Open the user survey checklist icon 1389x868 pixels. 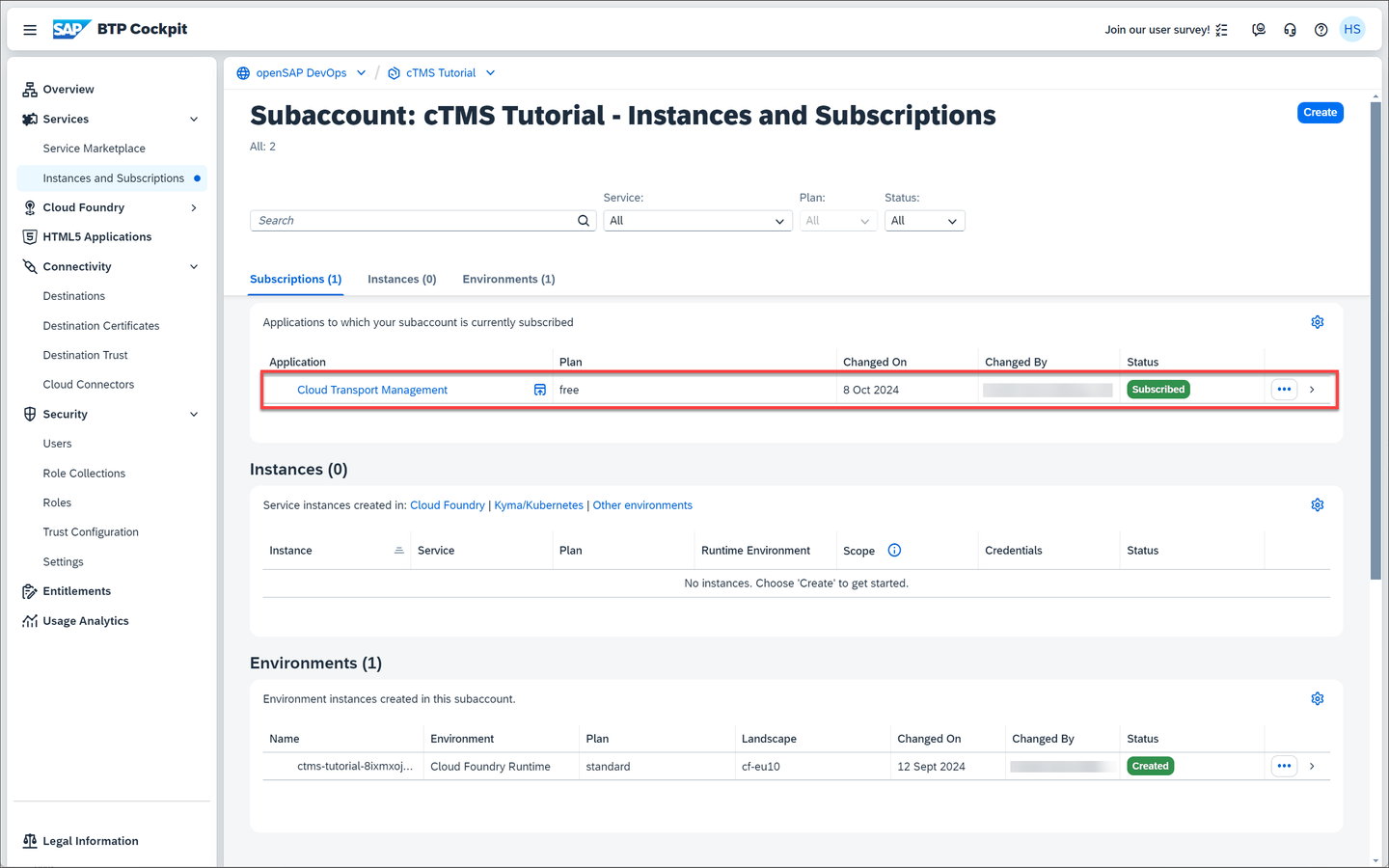[x=1222, y=30]
